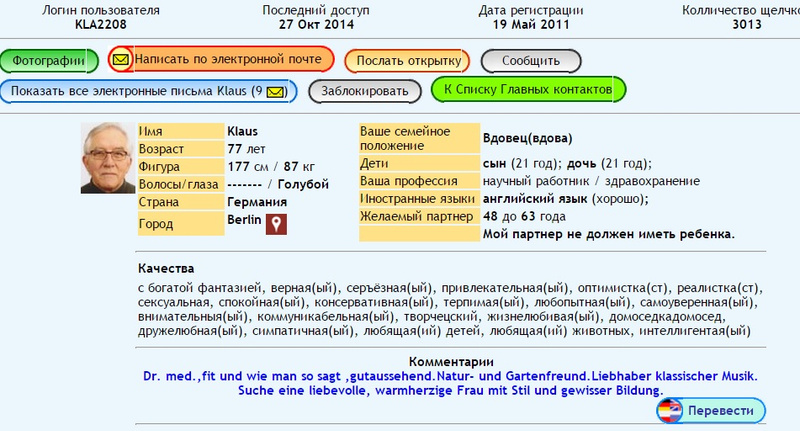800x431 pixels.
Task: Open the Фотографии photos button
Action: [x=49, y=61]
